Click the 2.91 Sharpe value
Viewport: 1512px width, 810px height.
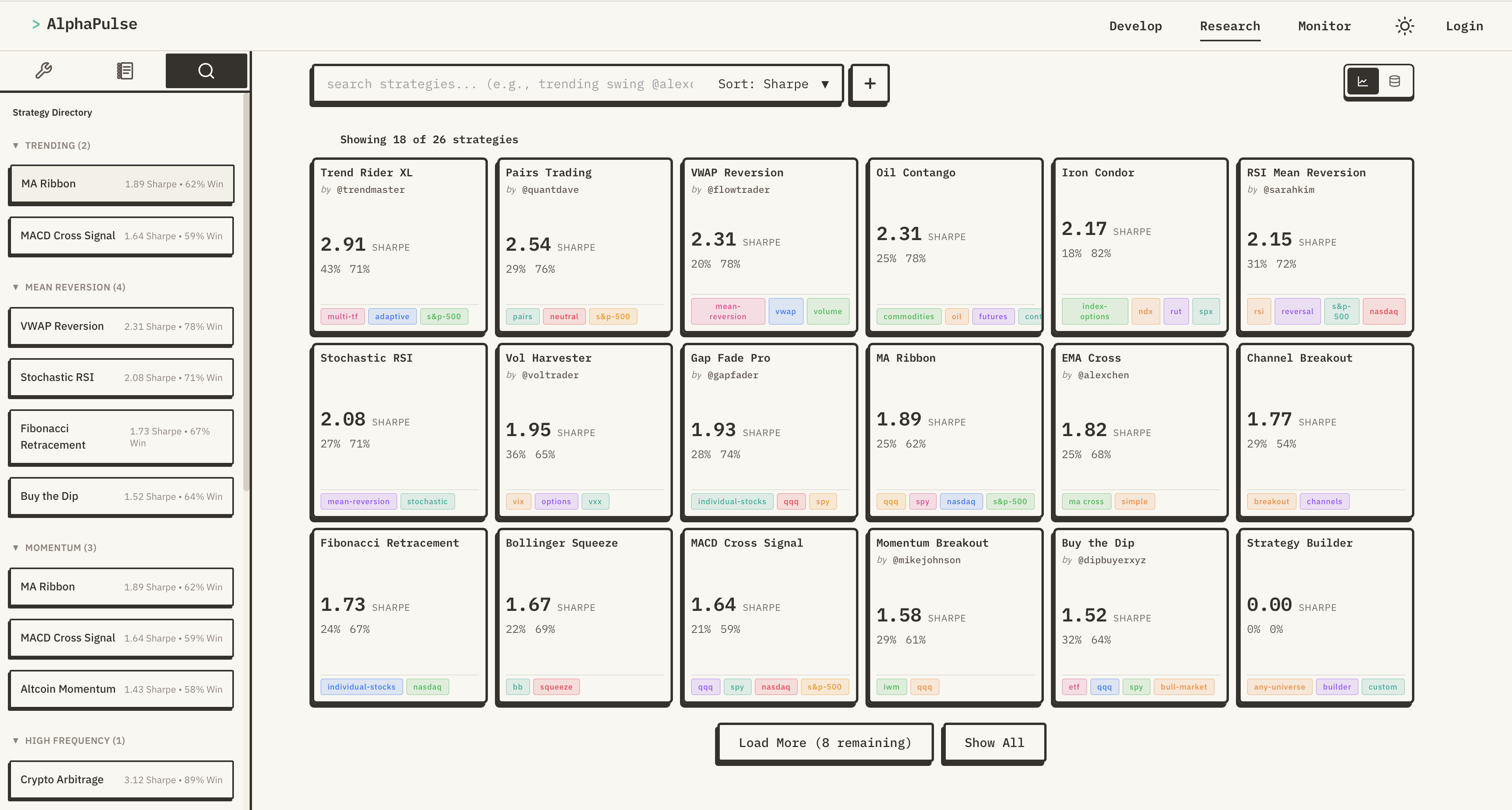point(343,244)
